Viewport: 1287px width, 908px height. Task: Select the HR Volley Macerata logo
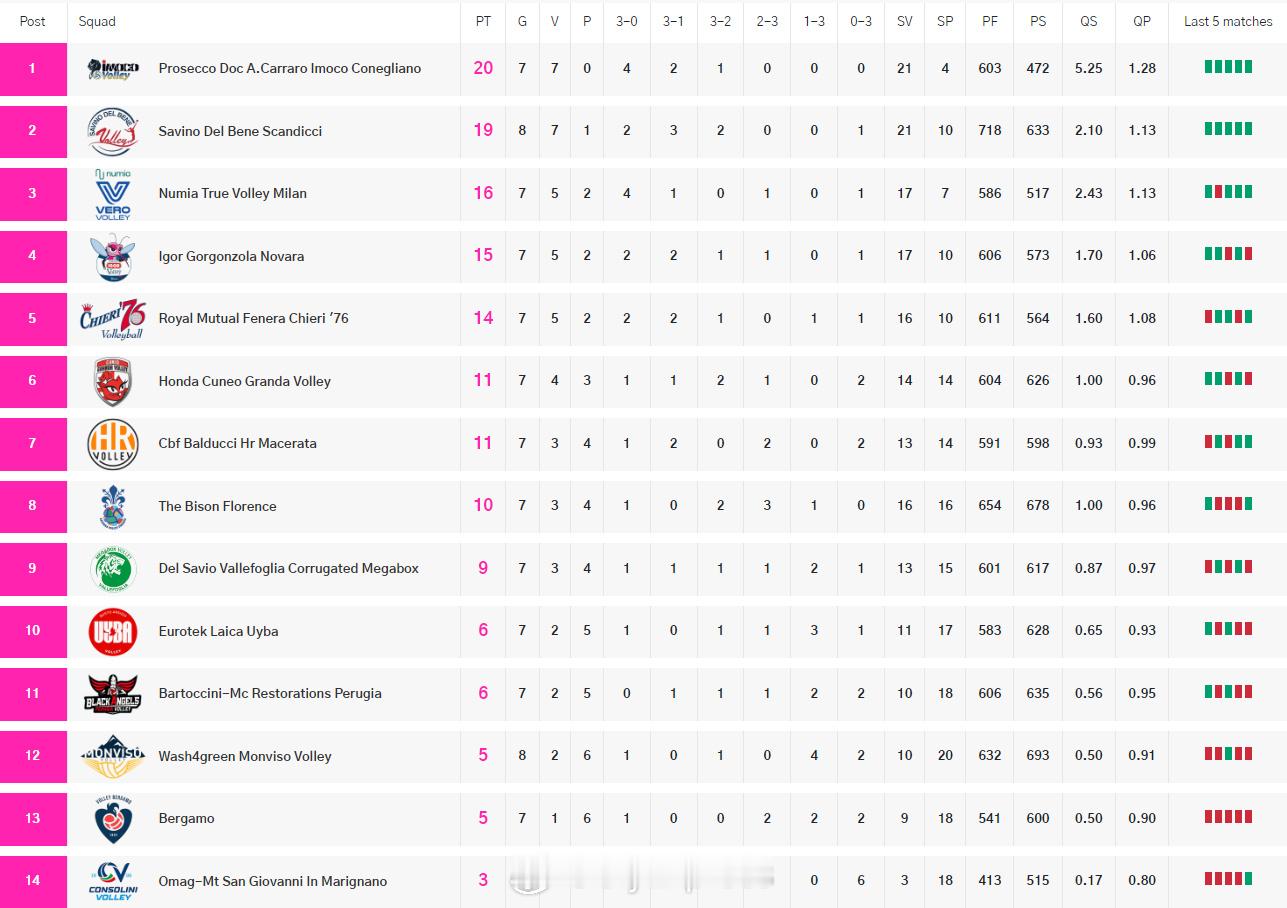(113, 444)
